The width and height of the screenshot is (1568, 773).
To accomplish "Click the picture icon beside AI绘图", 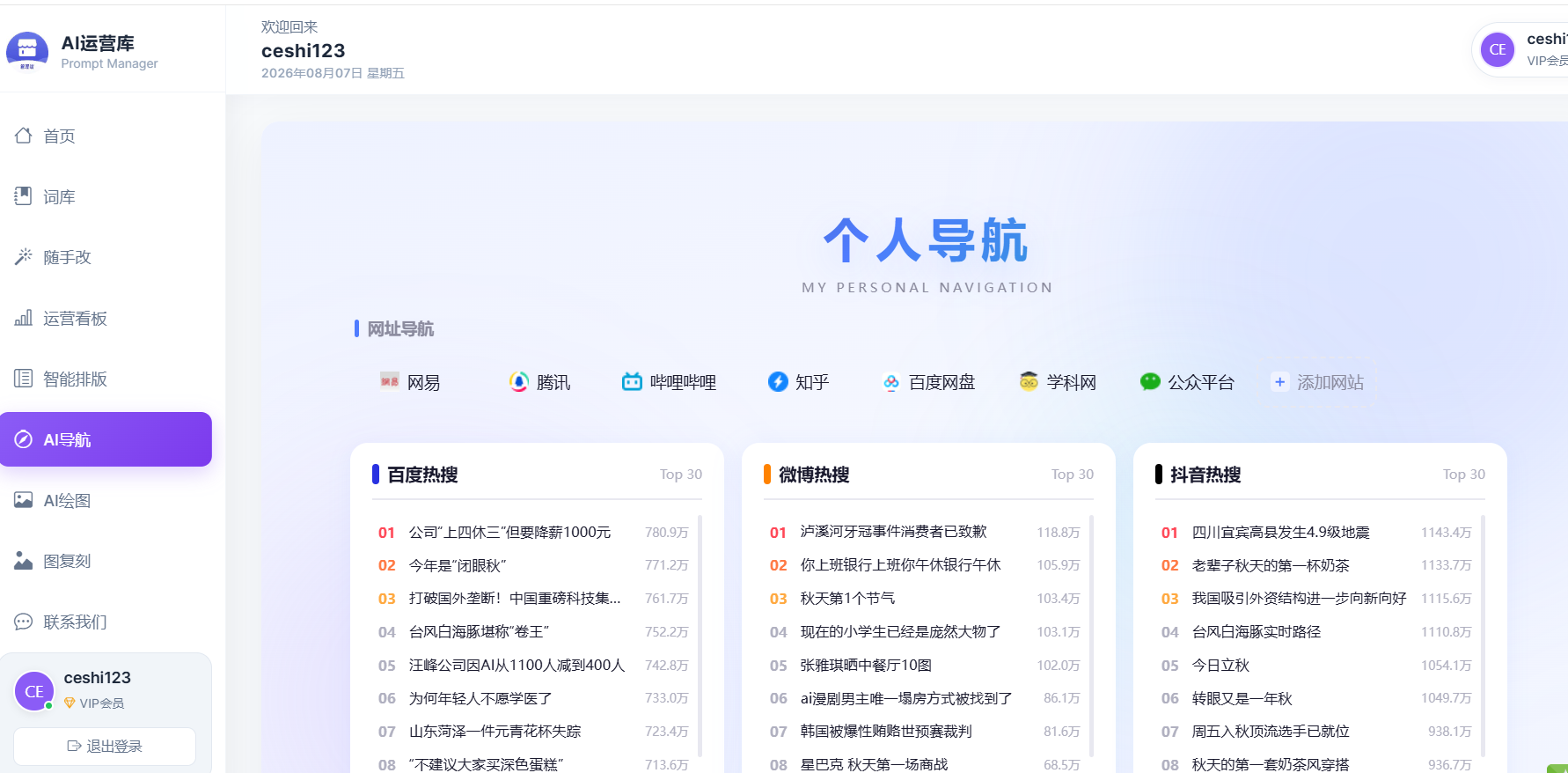I will [x=24, y=500].
